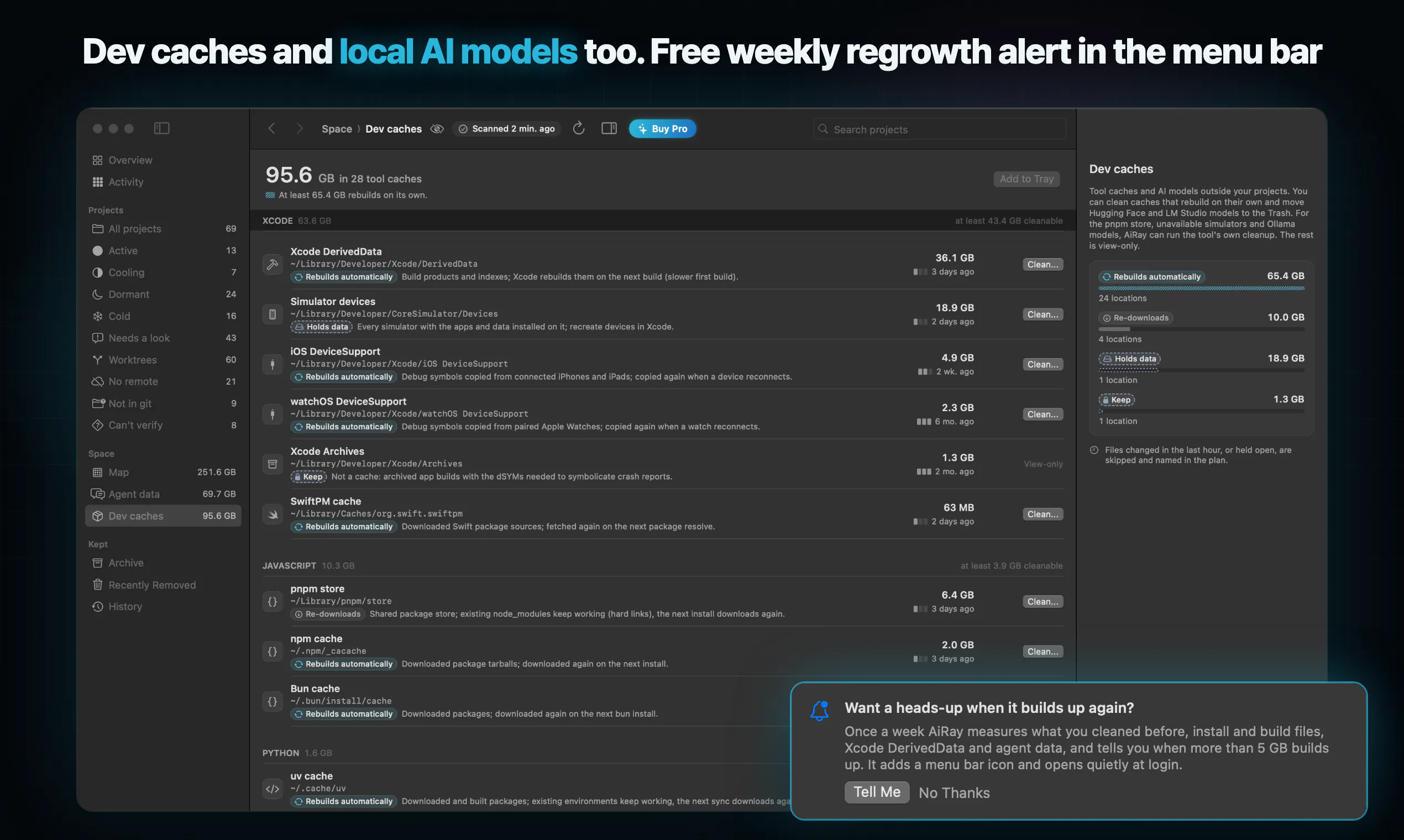The width and height of the screenshot is (1404, 840).
Task: Open Agent data in sidebar
Action: tap(163, 494)
